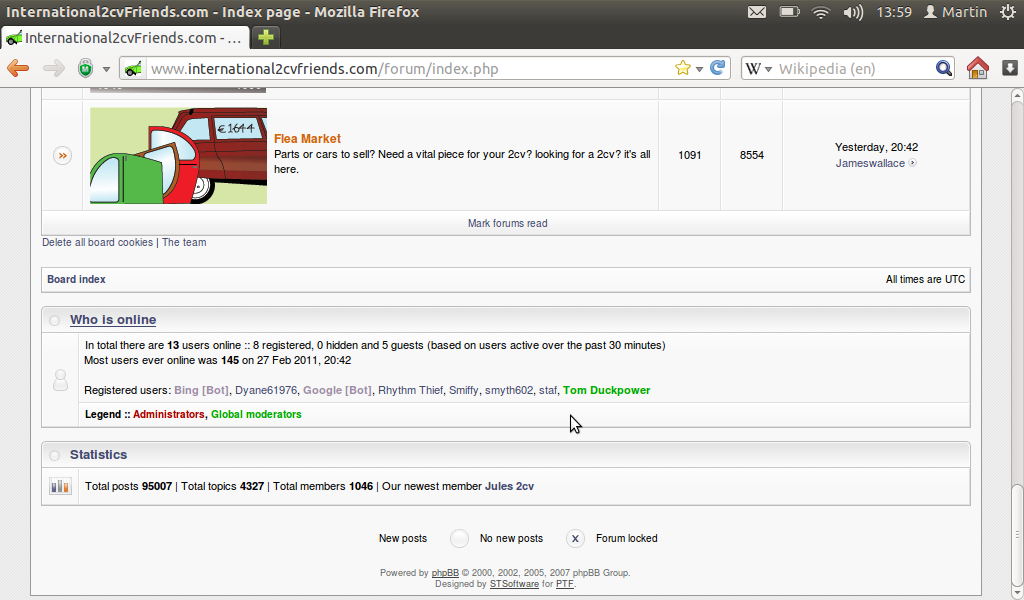Go back with the orange back arrow
The image size is (1024, 600).
(18, 68)
